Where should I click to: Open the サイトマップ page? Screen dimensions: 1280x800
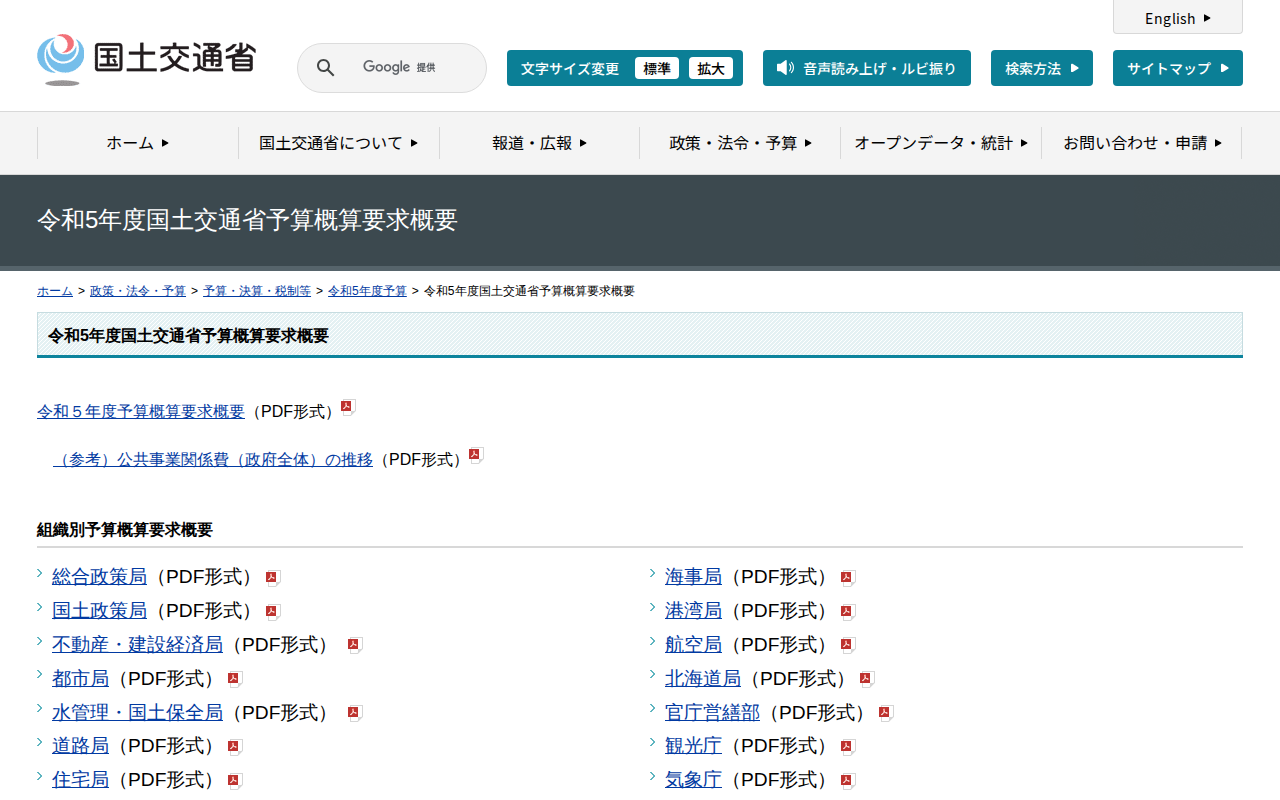click(x=1178, y=68)
